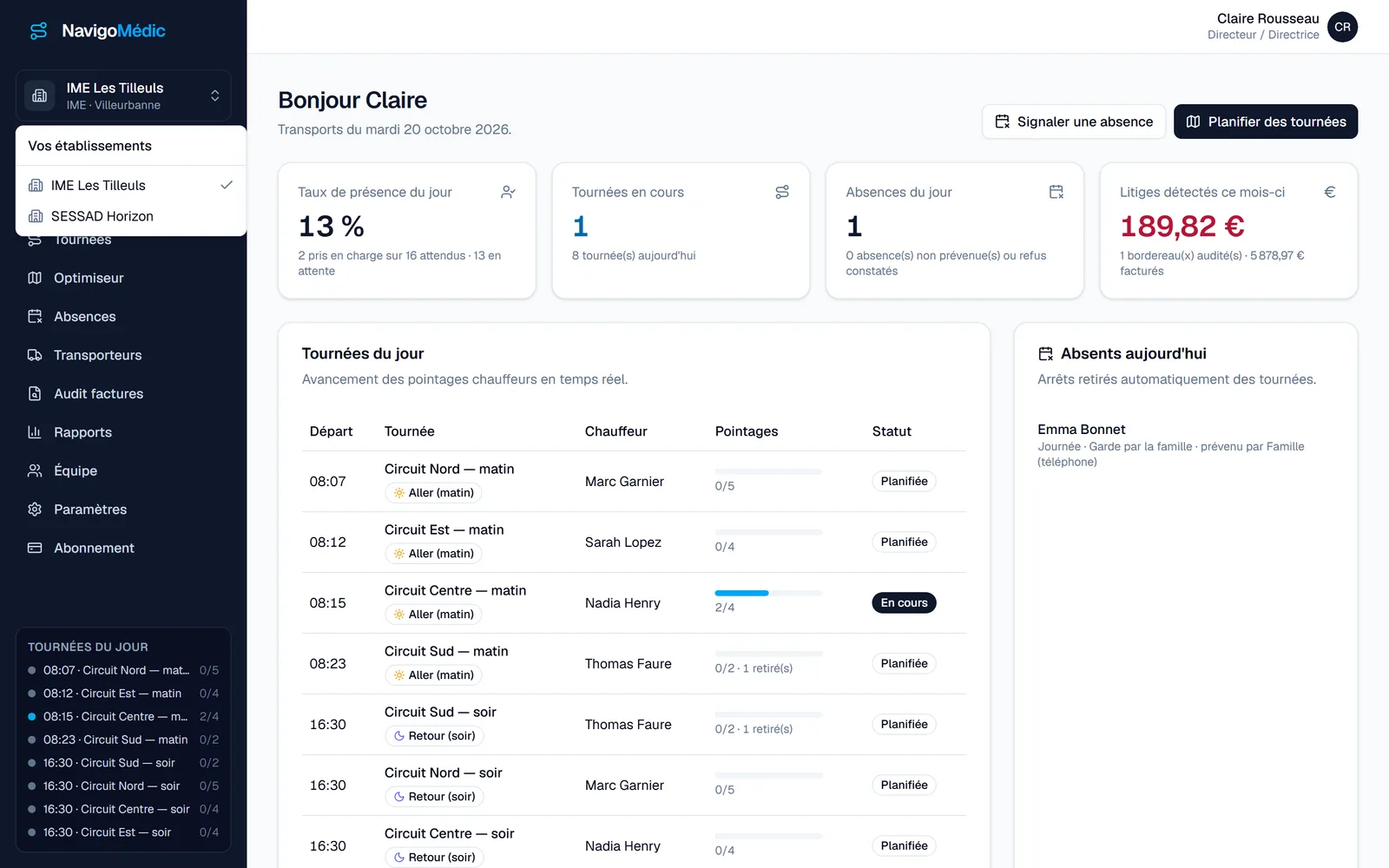Screen dimensions: 1389x868
Task: Open the Abonnement section
Action: pyautogui.click(x=123, y=548)
